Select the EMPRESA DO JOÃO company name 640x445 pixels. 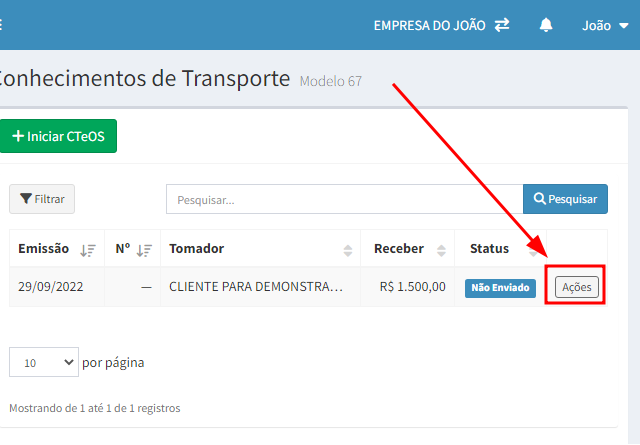click(431, 25)
